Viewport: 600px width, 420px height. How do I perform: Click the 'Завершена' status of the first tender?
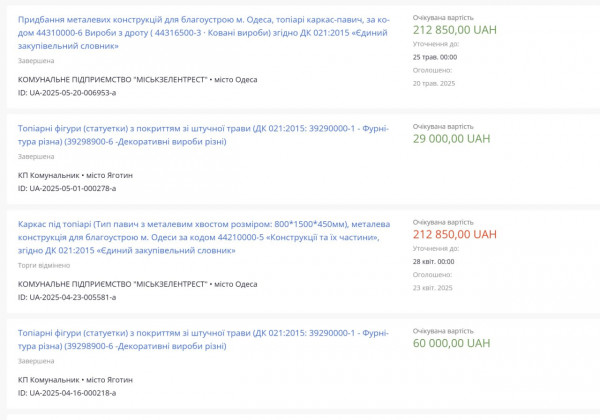(36, 61)
